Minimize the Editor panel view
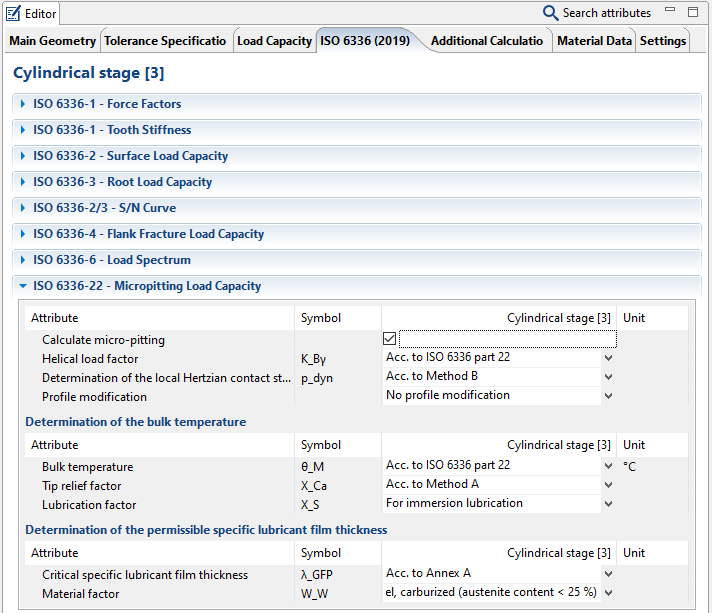The width and height of the screenshot is (712, 613). 669,12
